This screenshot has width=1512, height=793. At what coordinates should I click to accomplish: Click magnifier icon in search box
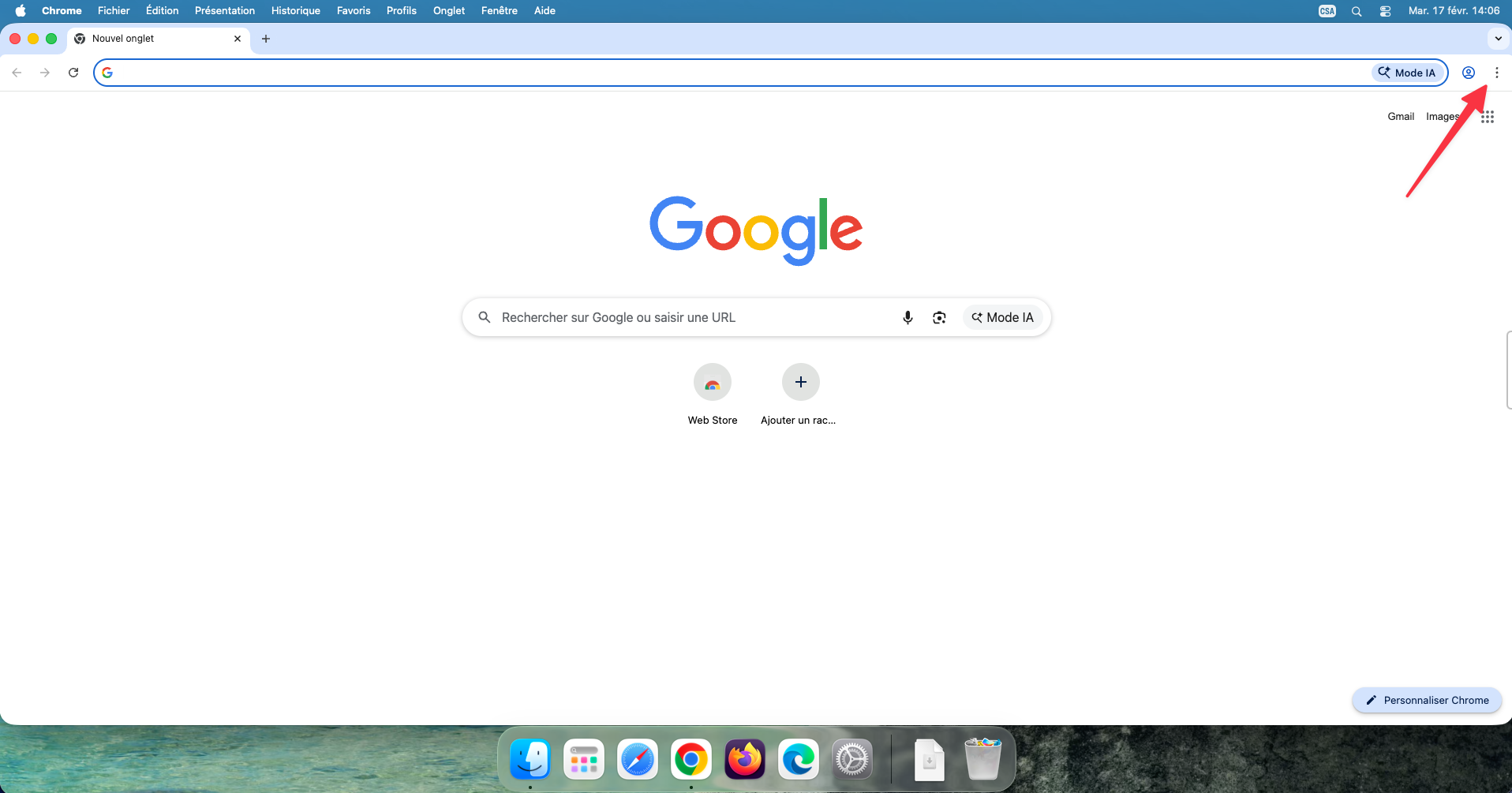485,317
